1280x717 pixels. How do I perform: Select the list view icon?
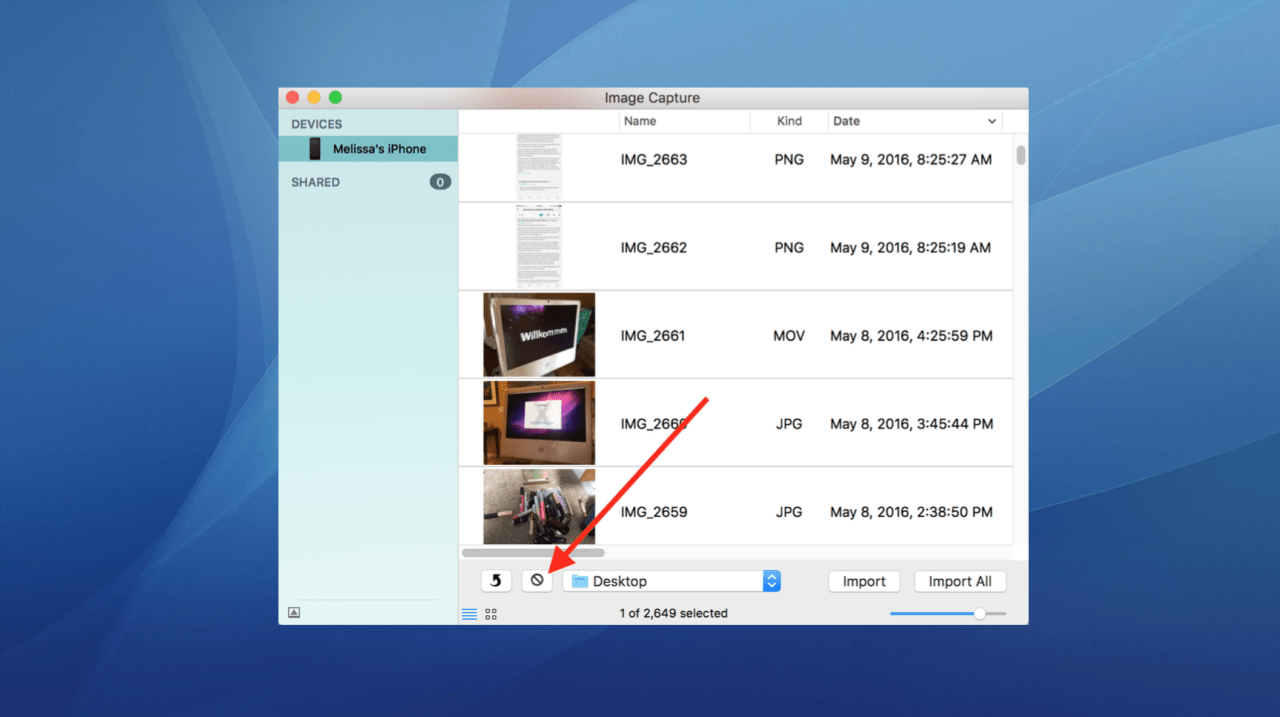pyautogui.click(x=469, y=613)
